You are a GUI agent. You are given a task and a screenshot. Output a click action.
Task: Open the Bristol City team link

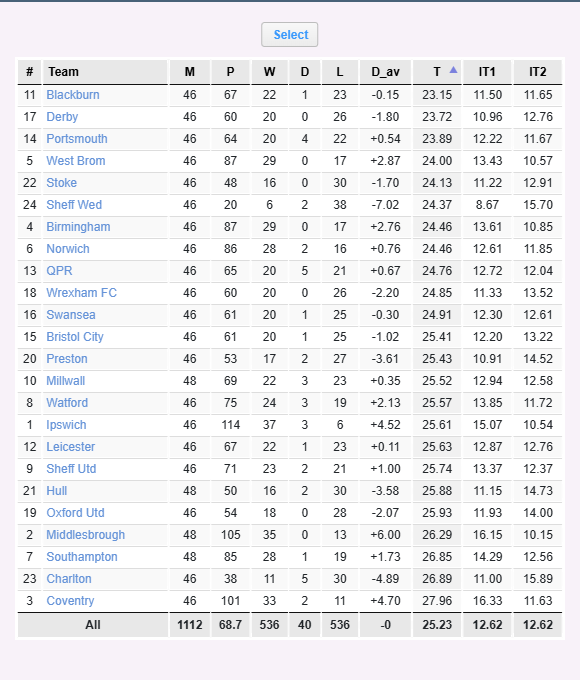(x=75, y=337)
